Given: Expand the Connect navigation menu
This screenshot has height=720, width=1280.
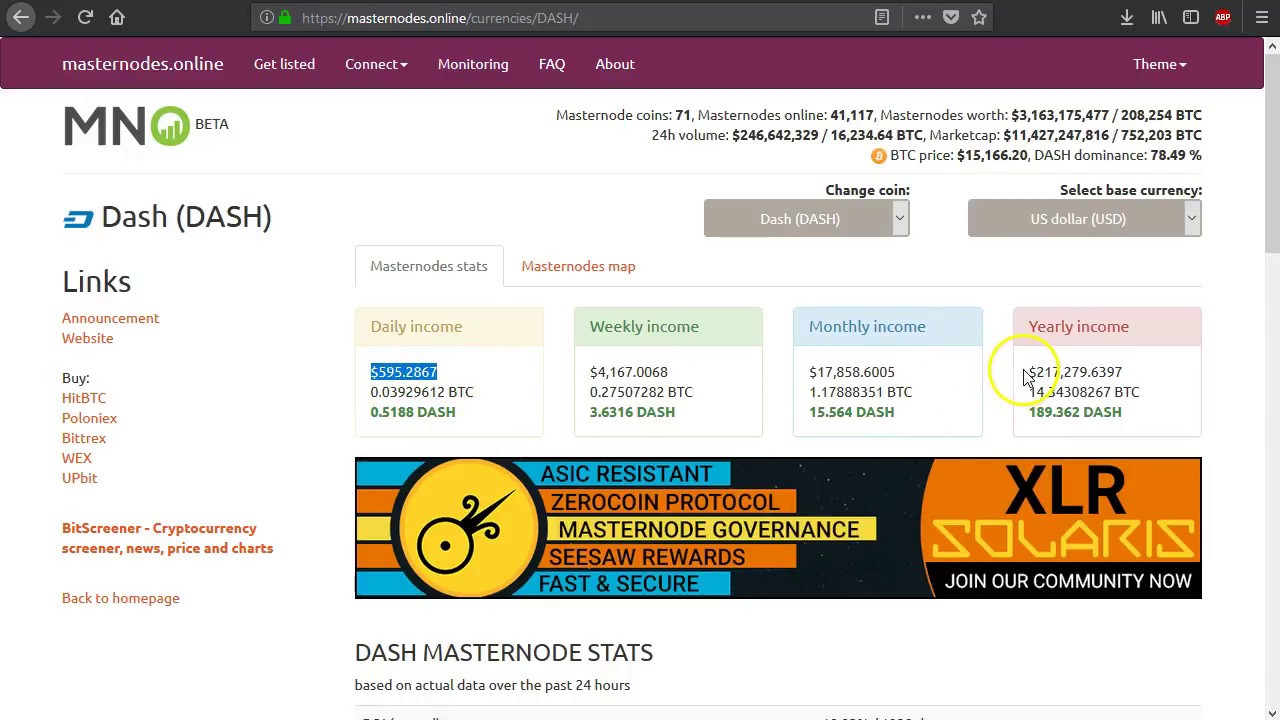Looking at the screenshot, I should tap(376, 64).
